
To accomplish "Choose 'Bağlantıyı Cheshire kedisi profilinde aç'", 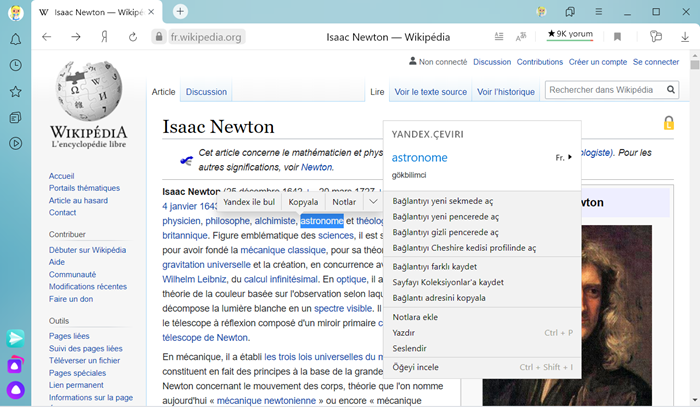I will pos(482,248).
